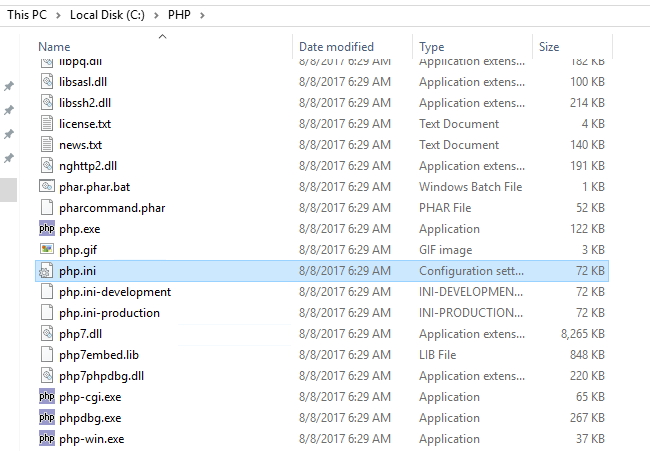Select the file named php.ini-development
Viewport: 650px width, 451px height.
(115, 292)
